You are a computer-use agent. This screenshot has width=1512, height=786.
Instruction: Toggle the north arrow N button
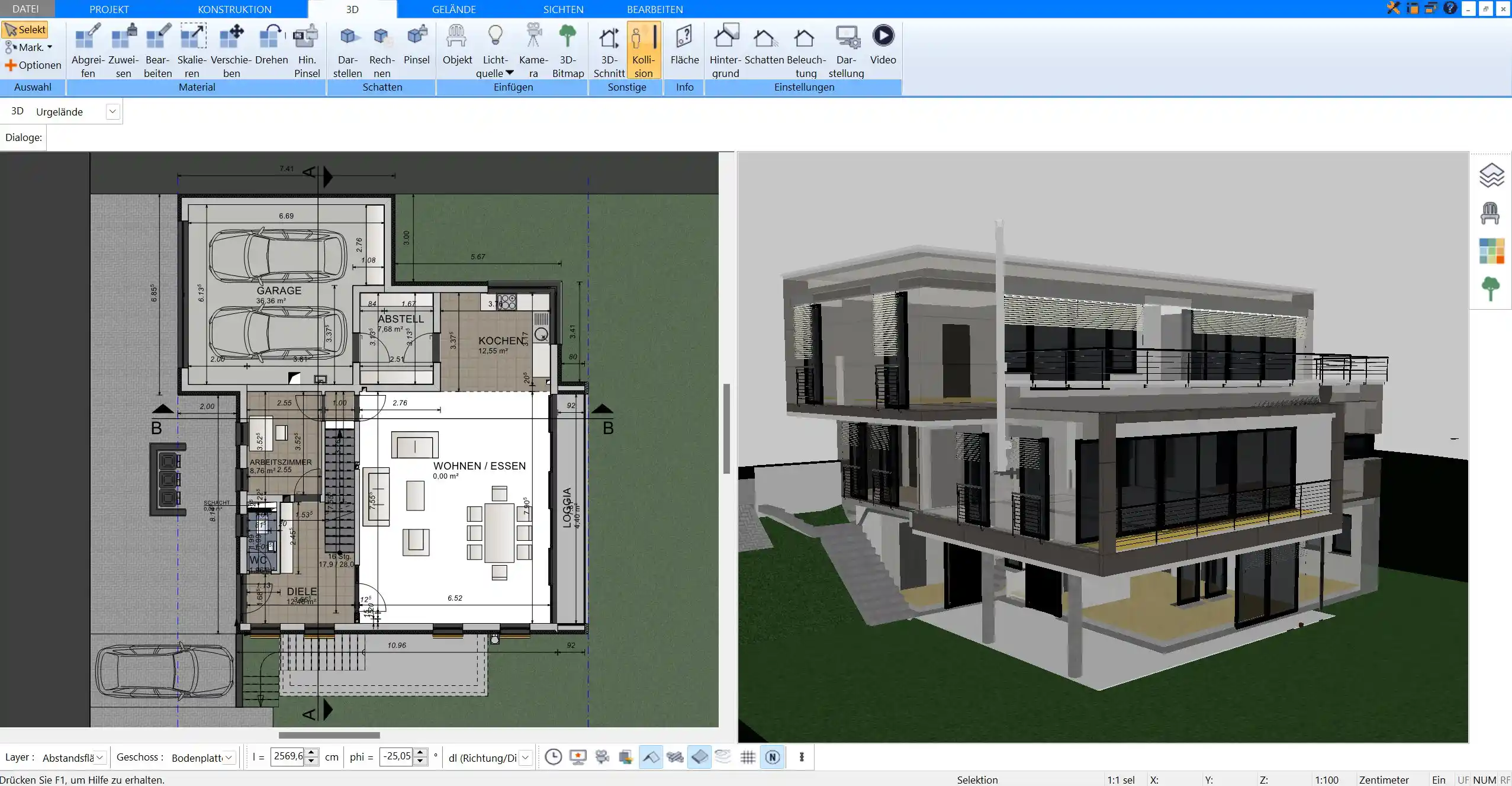point(773,757)
